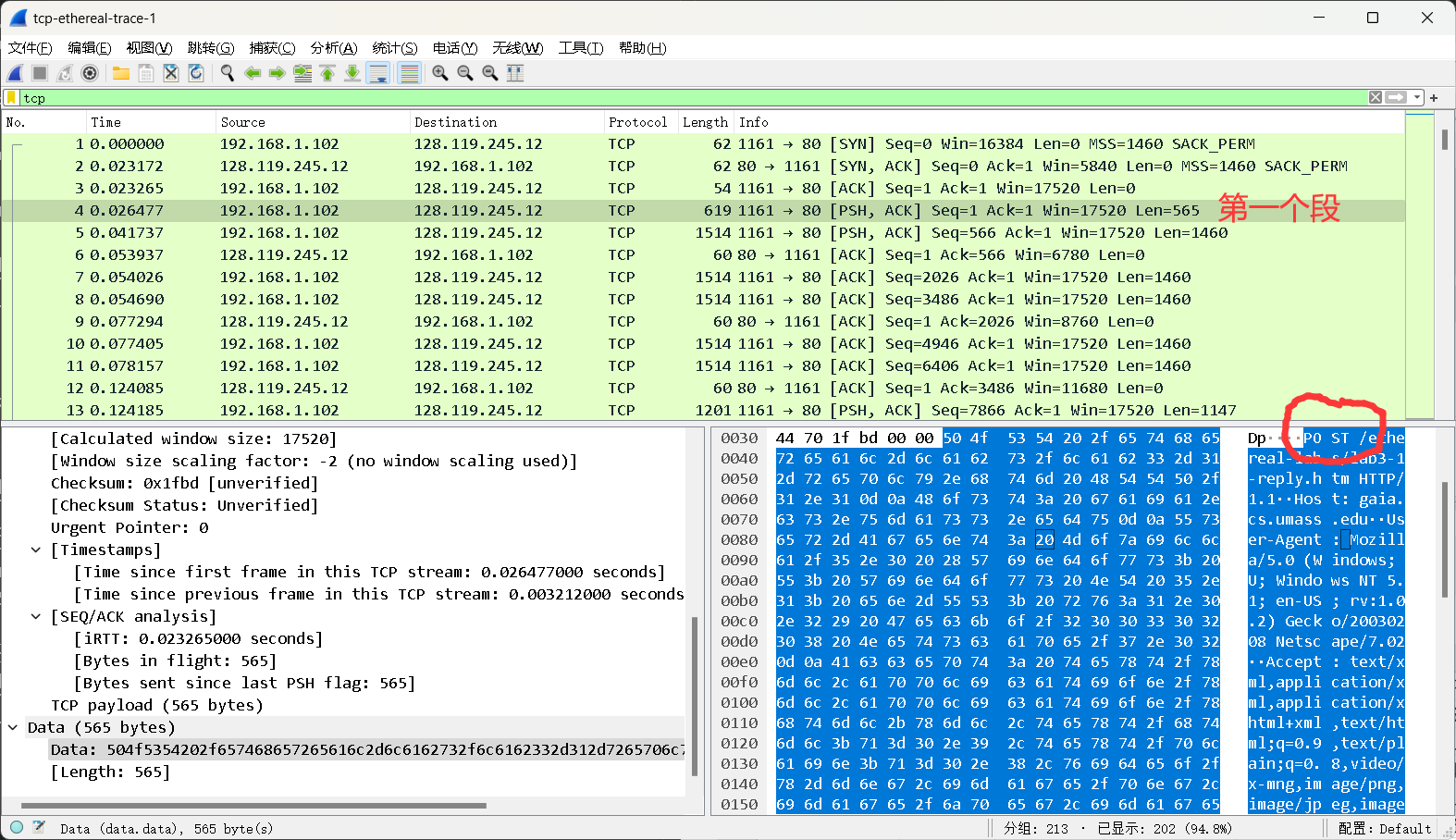Select packet 13 with Len=1147
Screen dimensions: 1456x840
click(703, 410)
